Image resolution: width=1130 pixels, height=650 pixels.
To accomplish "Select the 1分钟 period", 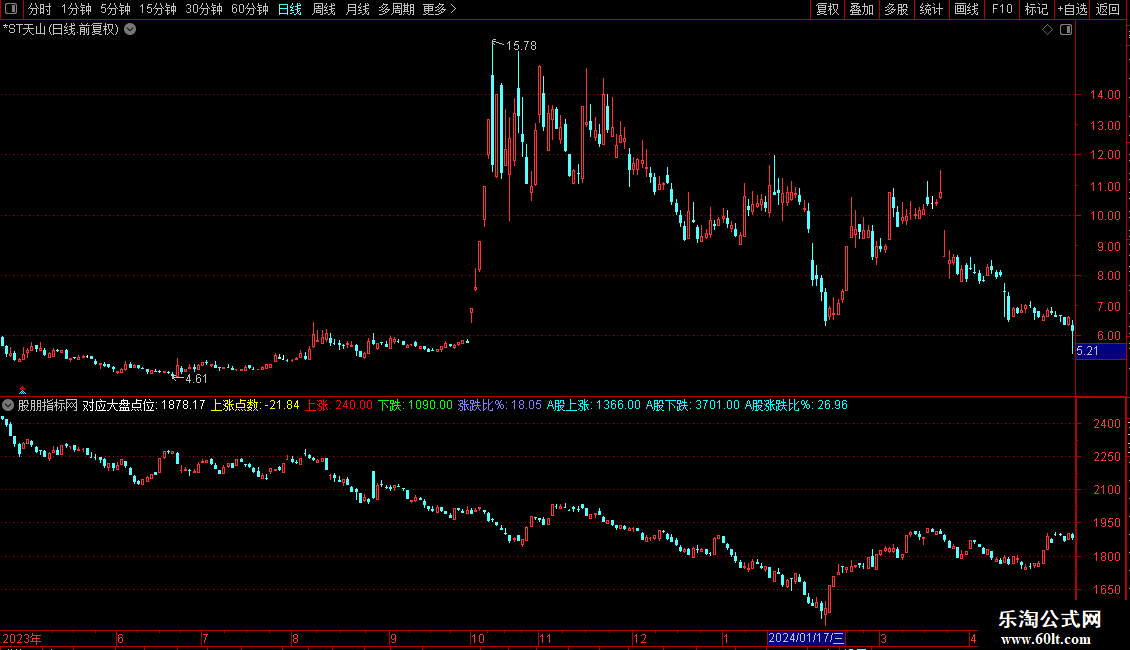I will pos(76,9).
